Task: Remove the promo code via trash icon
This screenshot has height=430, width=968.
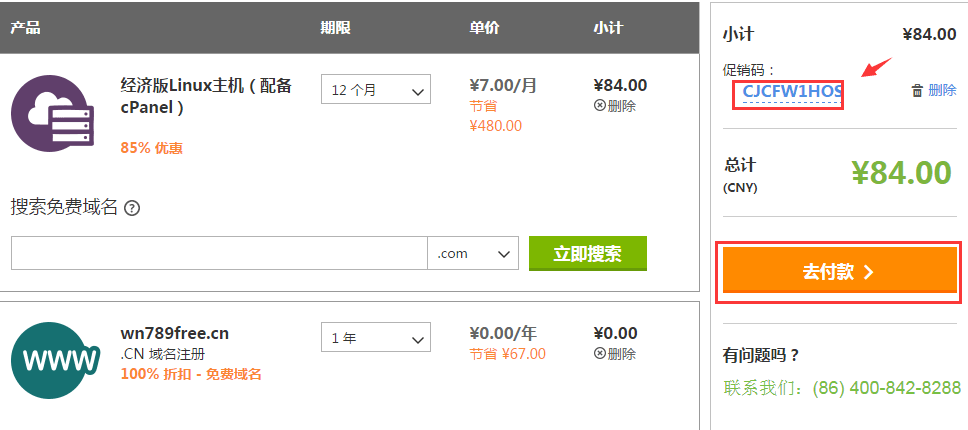Action: coord(933,90)
